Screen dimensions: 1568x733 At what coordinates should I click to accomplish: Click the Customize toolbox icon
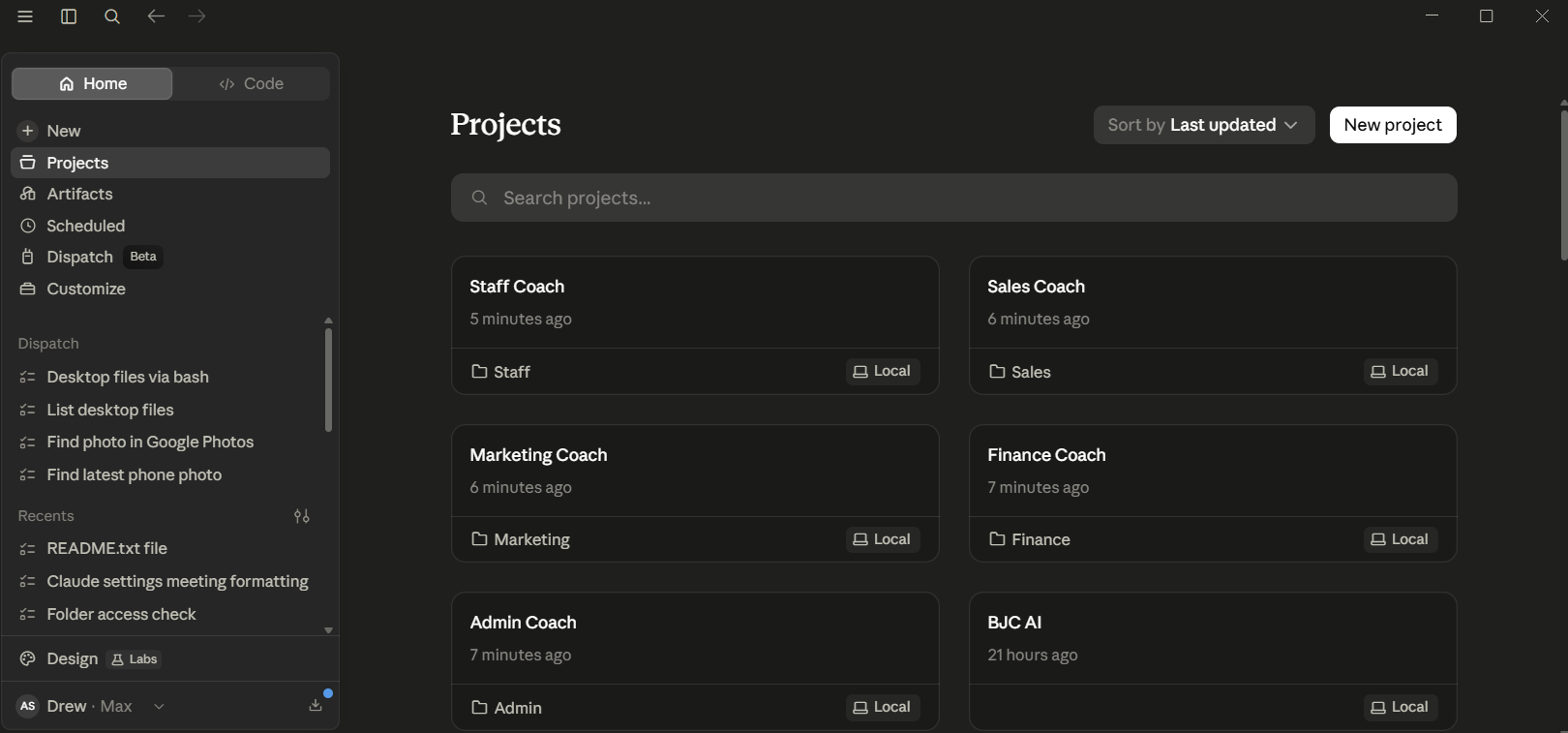[28, 289]
